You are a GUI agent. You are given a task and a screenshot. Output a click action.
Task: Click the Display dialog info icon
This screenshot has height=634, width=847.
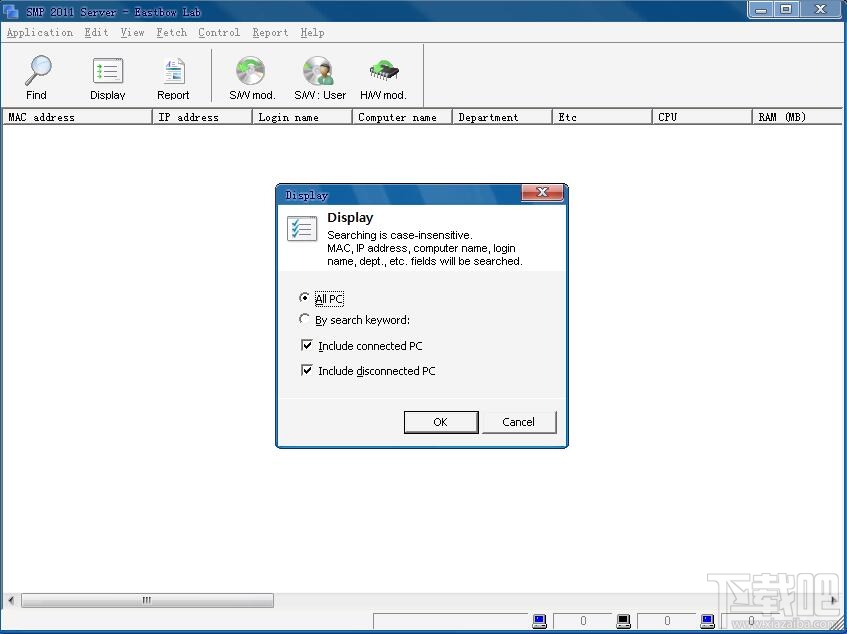point(301,229)
